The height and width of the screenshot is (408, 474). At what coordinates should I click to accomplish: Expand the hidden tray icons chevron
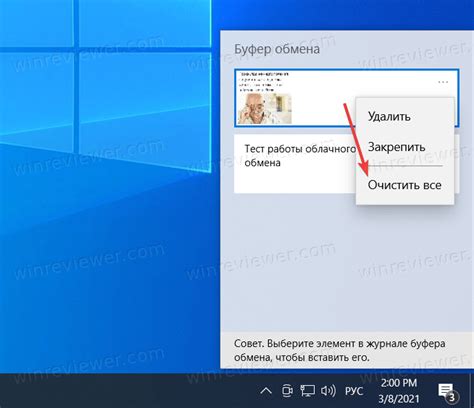pos(266,391)
